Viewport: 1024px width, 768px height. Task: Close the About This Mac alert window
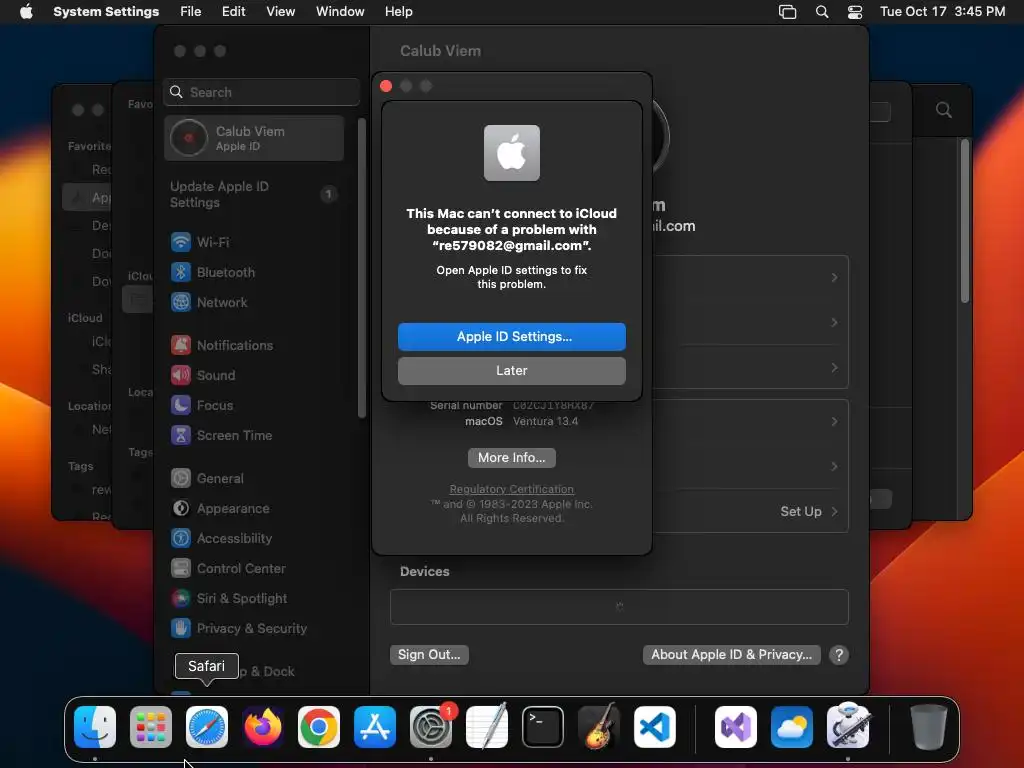(386, 86)
